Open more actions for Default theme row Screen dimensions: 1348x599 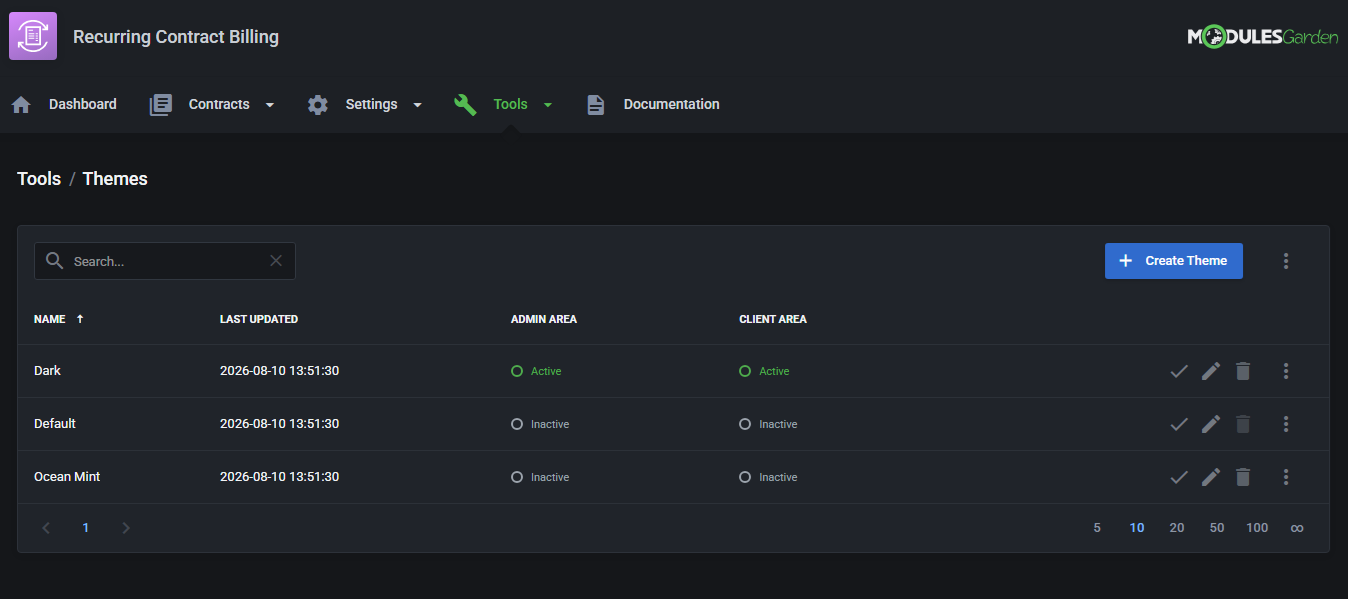pos(1286,424)
